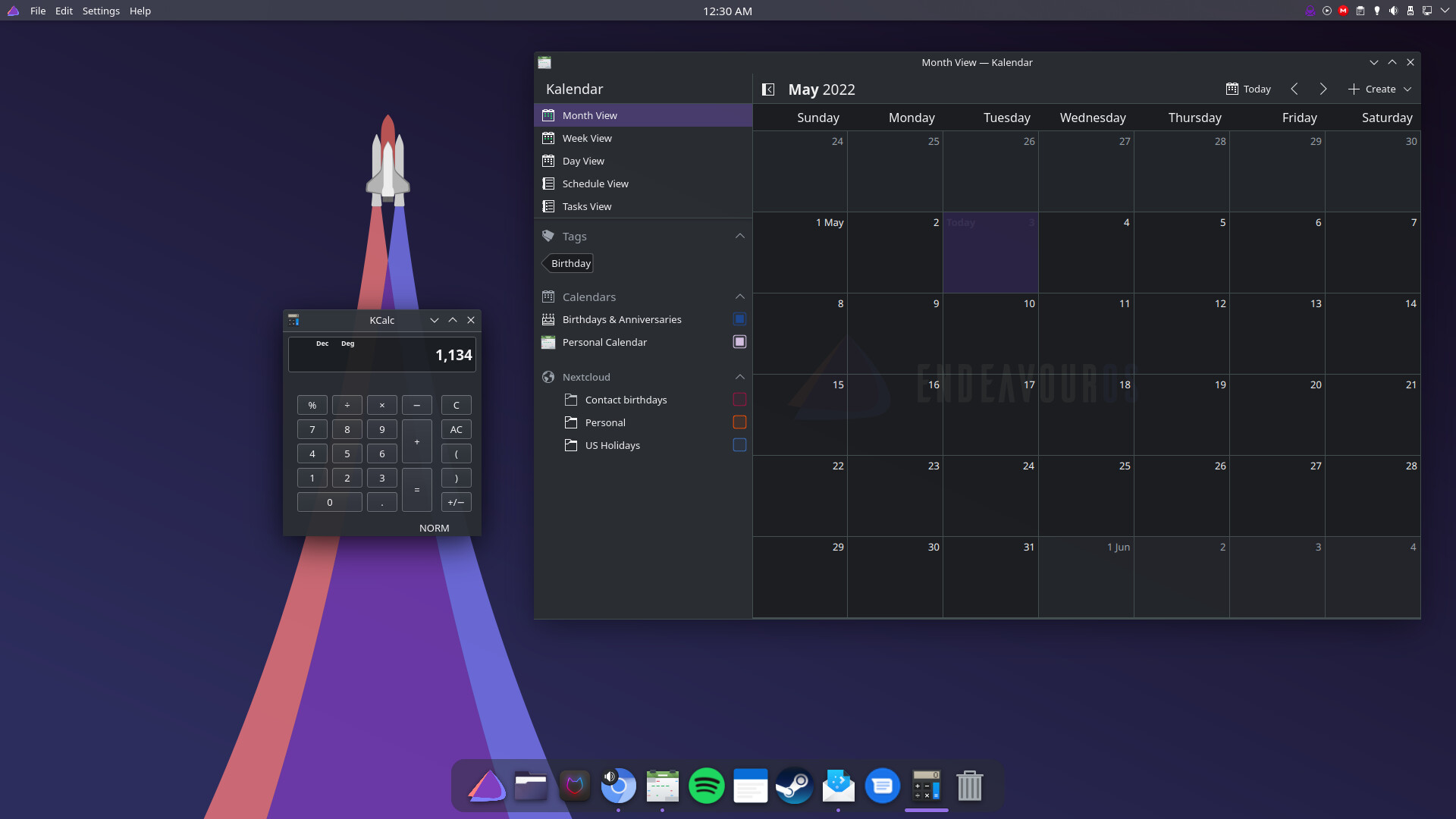The image size is (1456, 819).
Task: Open the volume control in system tray
Action: (1393, 11)
